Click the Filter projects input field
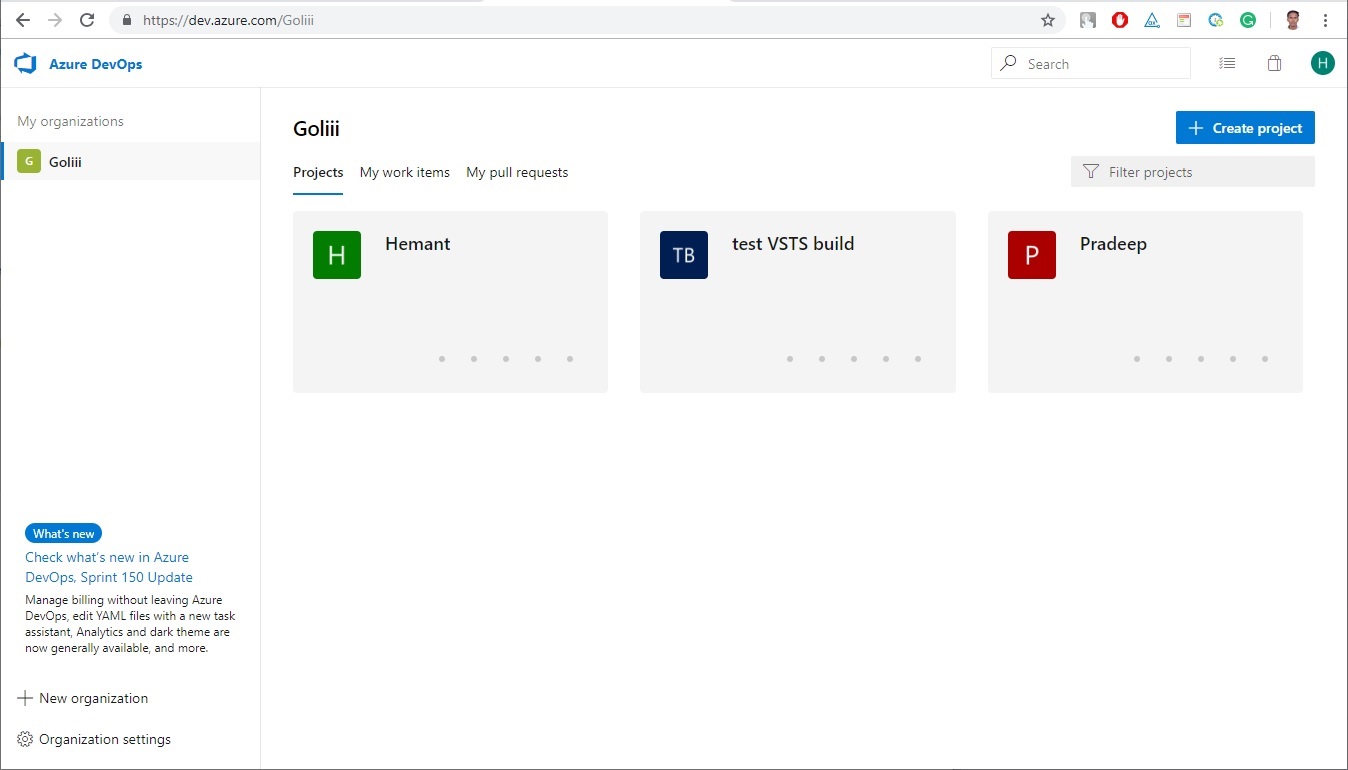This screenshot has height=770, width=1348. 1193,172
